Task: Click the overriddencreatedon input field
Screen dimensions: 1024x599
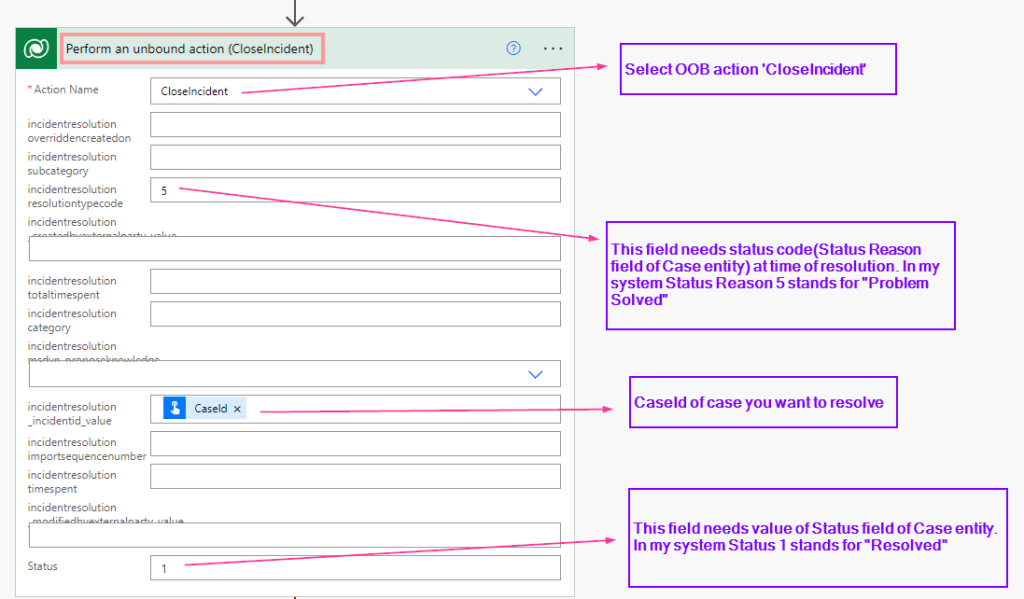Action: point(355,125)
